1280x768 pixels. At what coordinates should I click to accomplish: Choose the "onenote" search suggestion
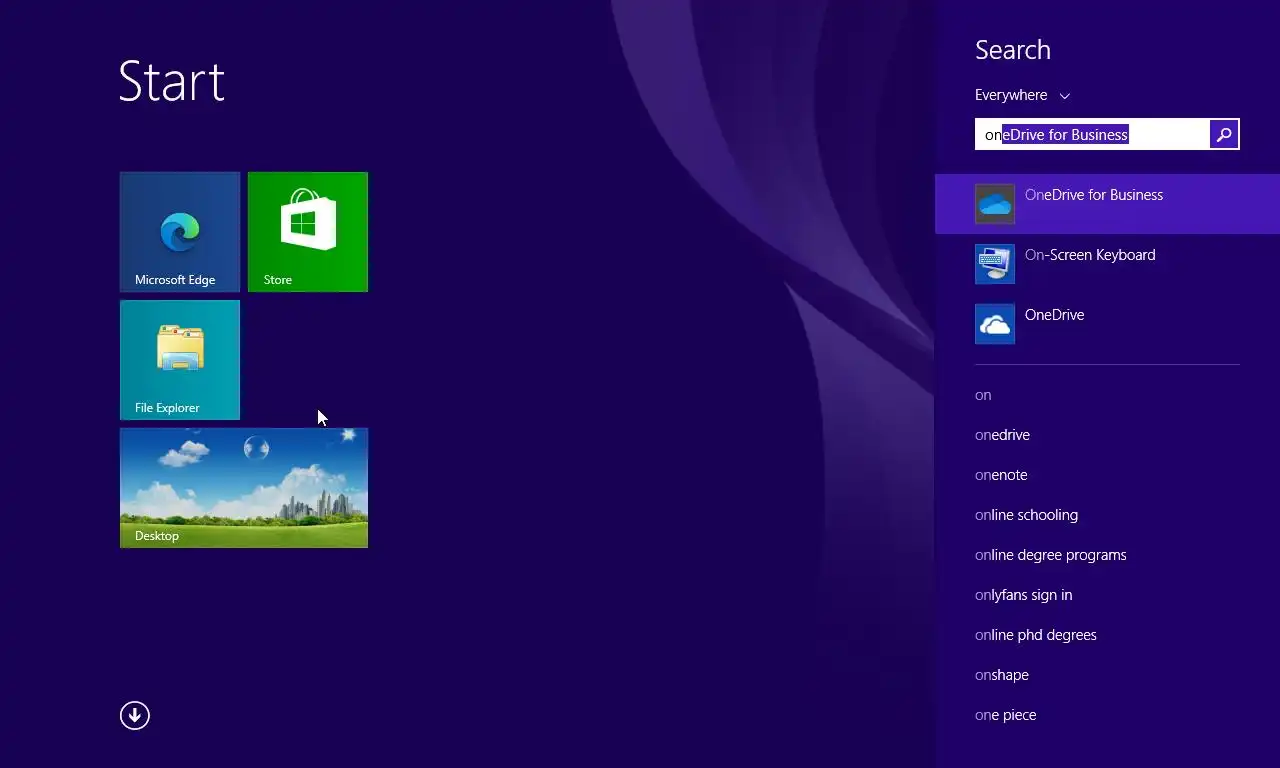(x=1001, y=475)
